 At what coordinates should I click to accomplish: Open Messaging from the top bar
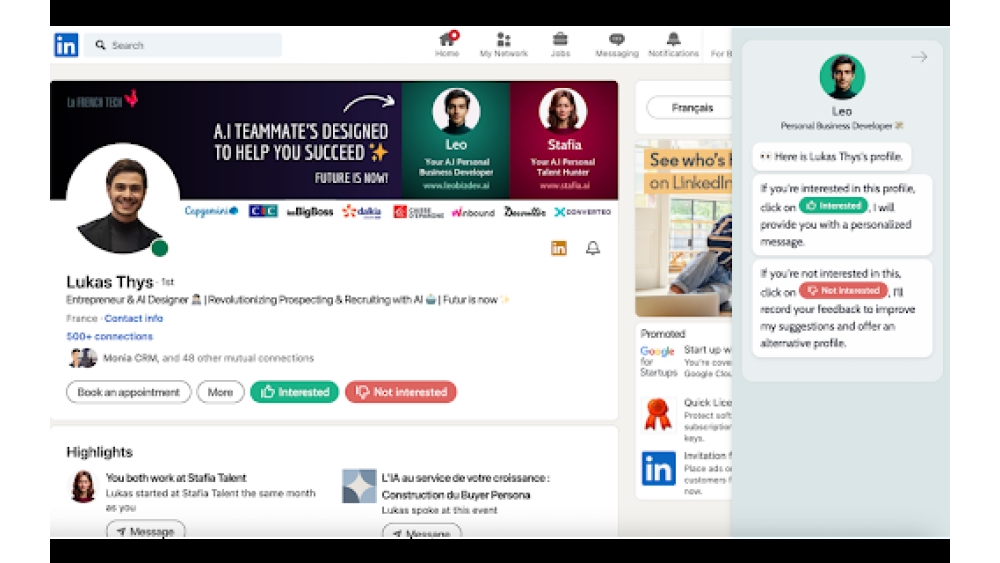617,45
